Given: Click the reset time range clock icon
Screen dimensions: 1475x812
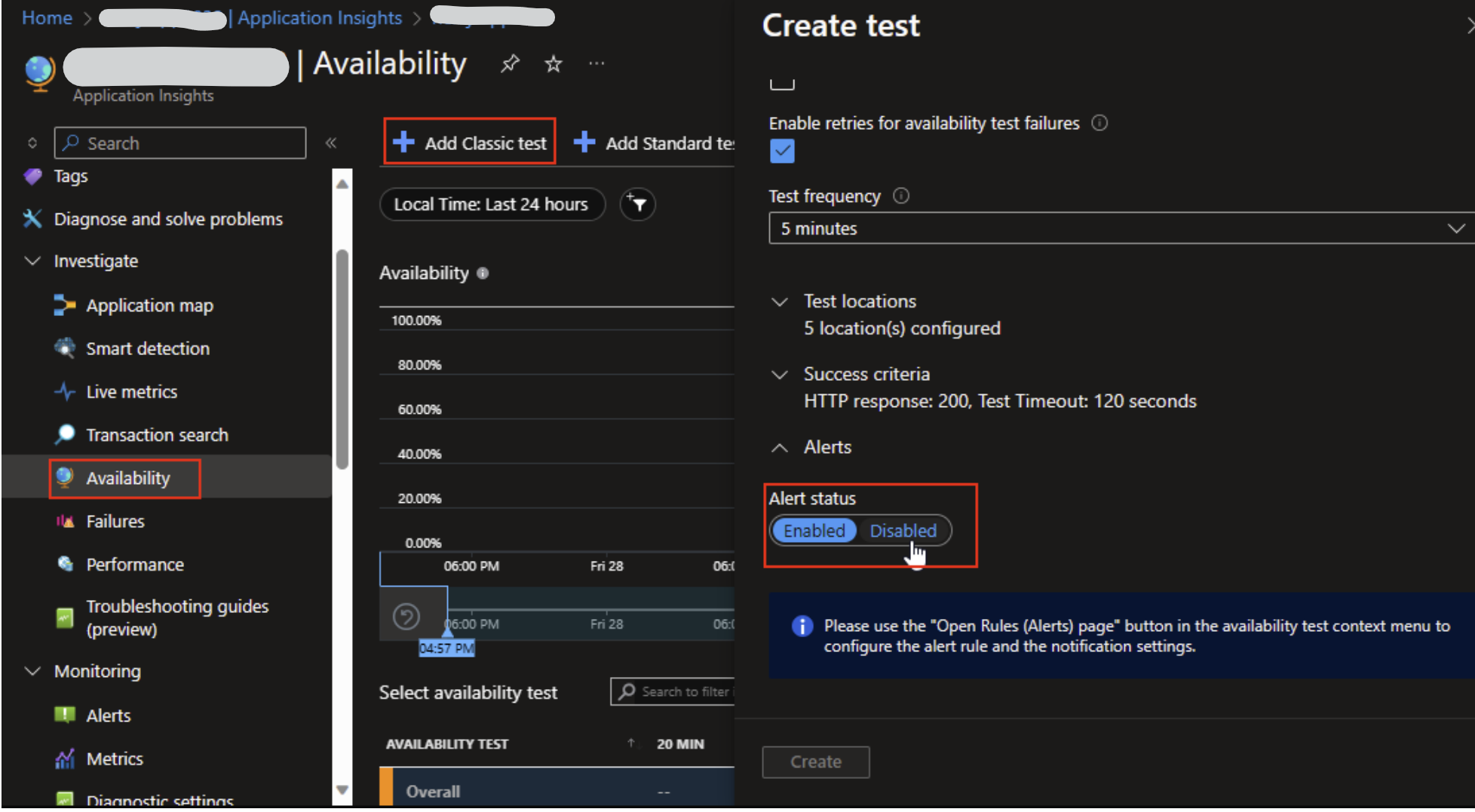Looking at the screenshot, I should 406,617.
